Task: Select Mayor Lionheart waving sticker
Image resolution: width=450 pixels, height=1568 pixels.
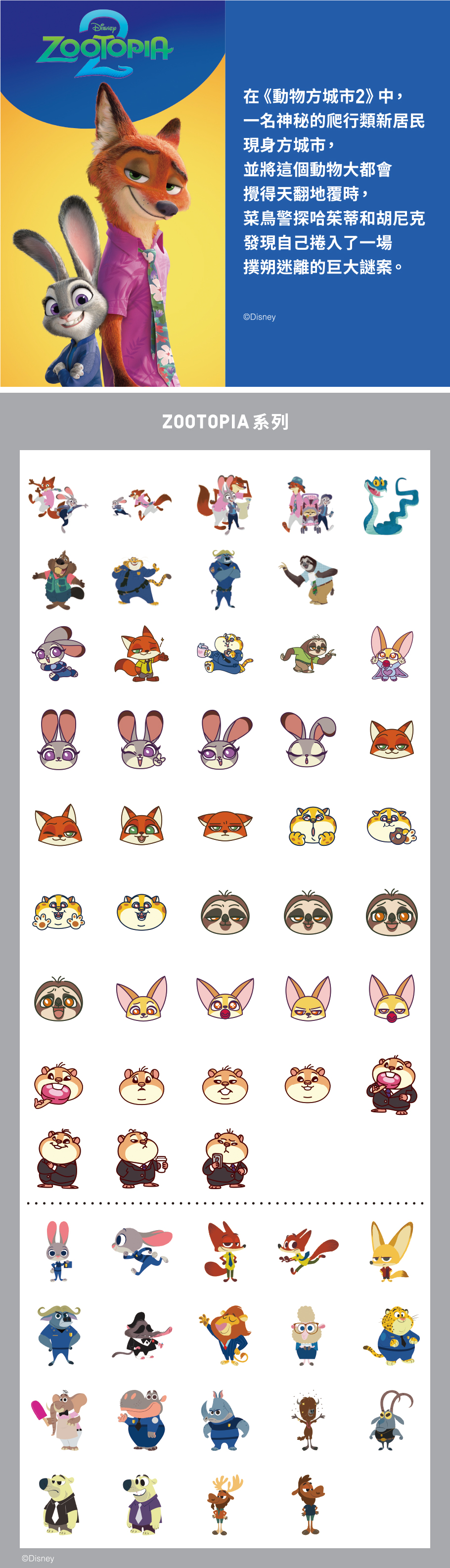Action: click(225, 1336)
